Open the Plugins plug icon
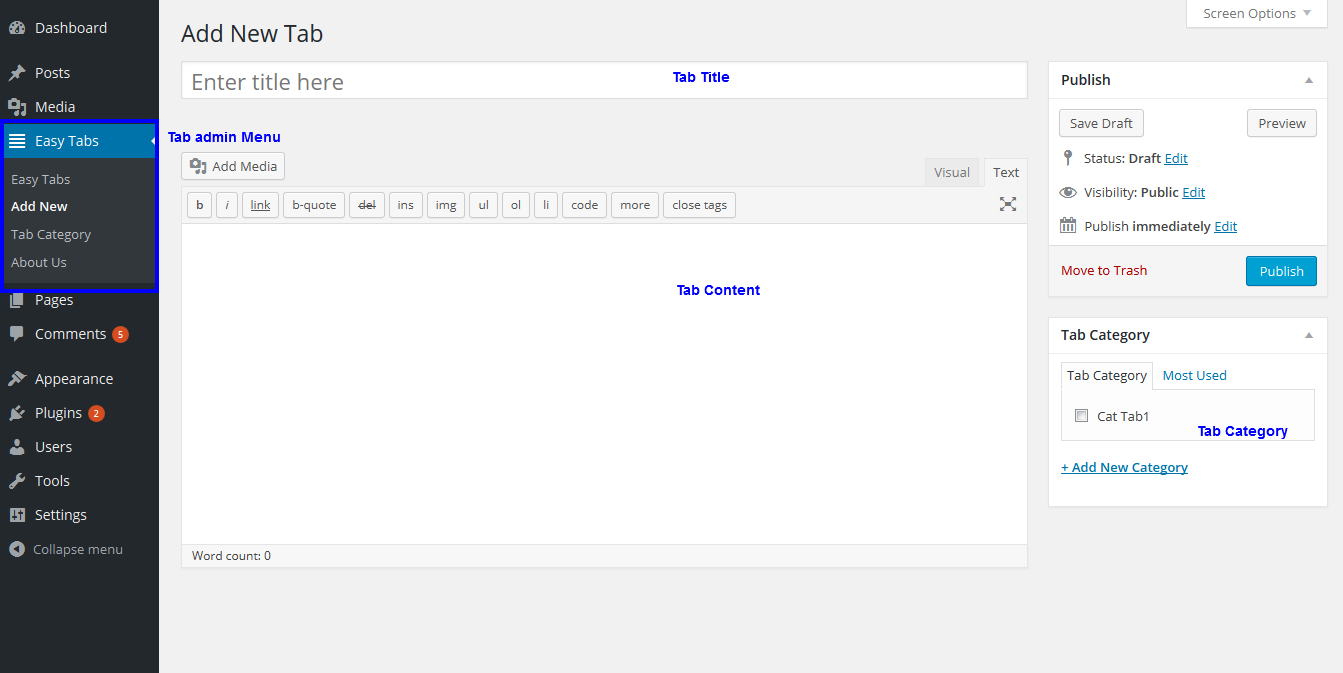The width and height of the screenshot is (1343, 673). pos(17,413)
